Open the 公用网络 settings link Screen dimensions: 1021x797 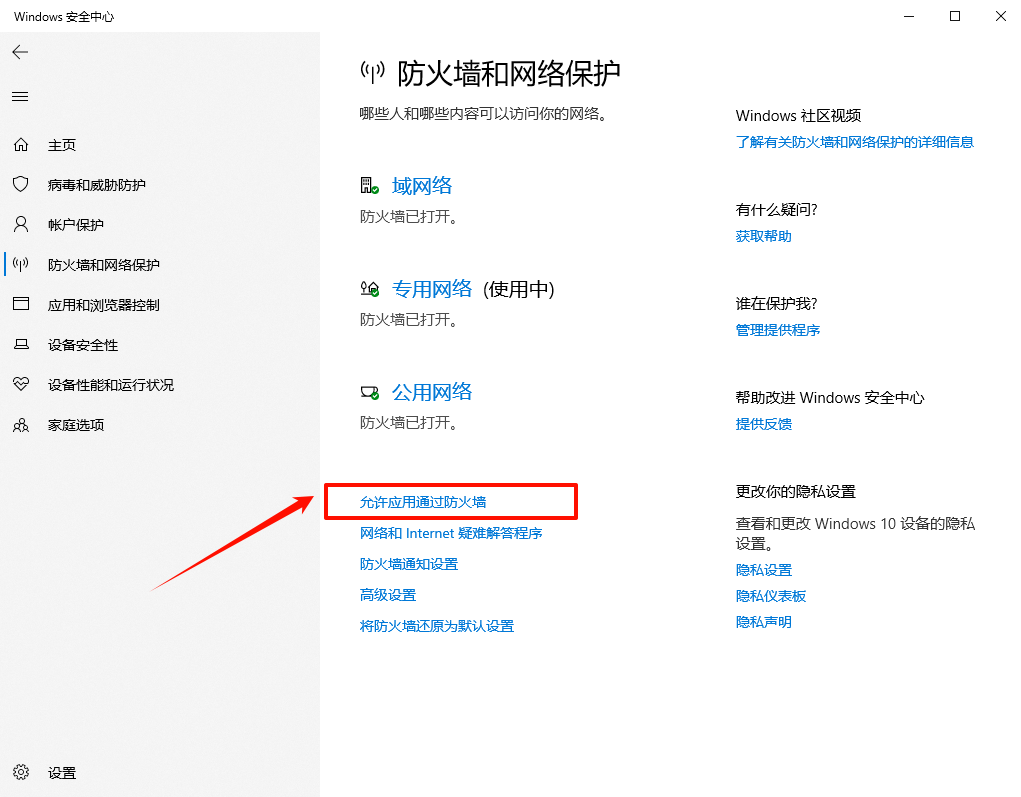(431, 392)
